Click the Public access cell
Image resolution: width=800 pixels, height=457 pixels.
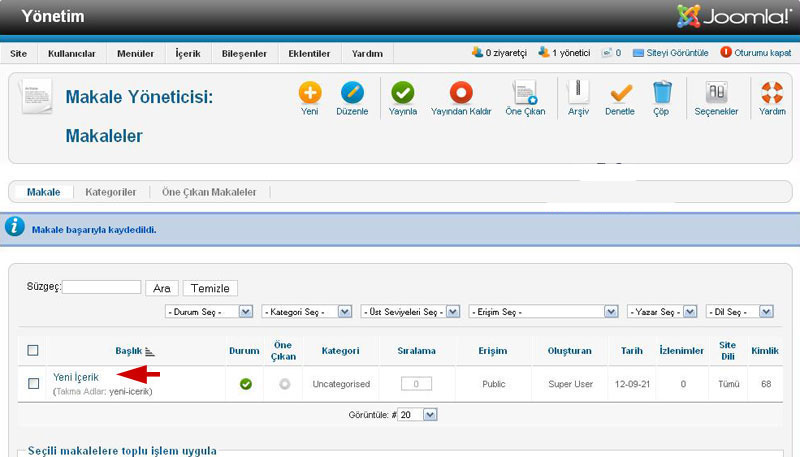click(x=493, y=384)
